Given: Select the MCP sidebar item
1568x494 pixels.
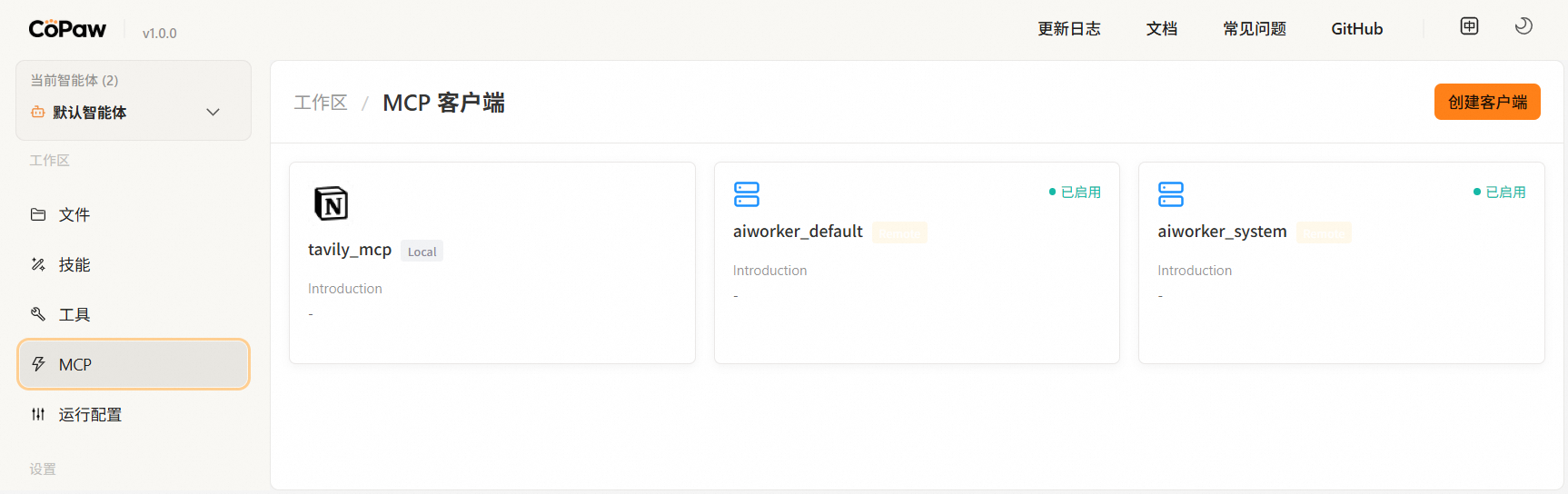Looking at the screenshot, I should (134, 364).
